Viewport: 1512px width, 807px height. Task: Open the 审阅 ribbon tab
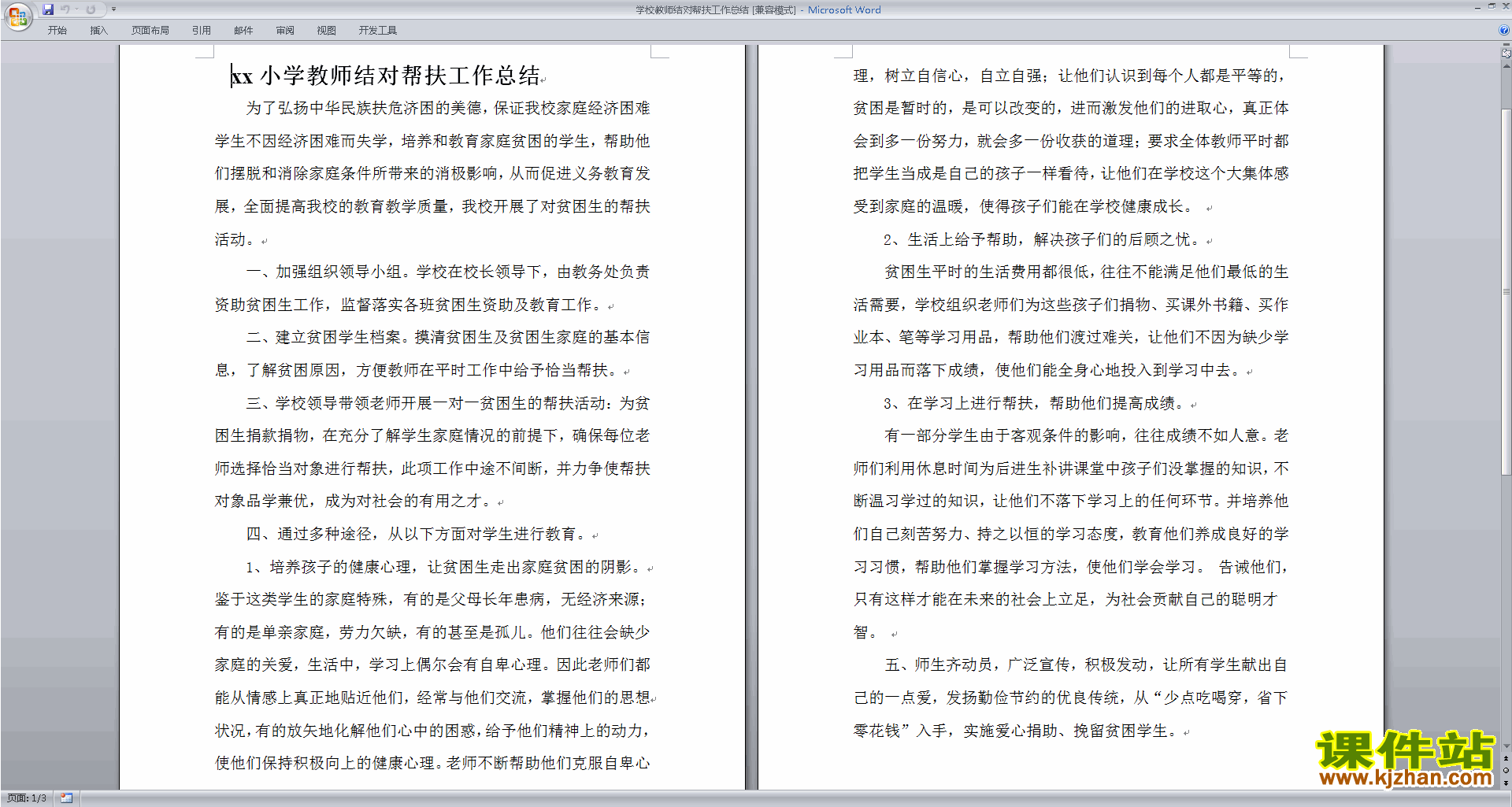coord(285,31)
